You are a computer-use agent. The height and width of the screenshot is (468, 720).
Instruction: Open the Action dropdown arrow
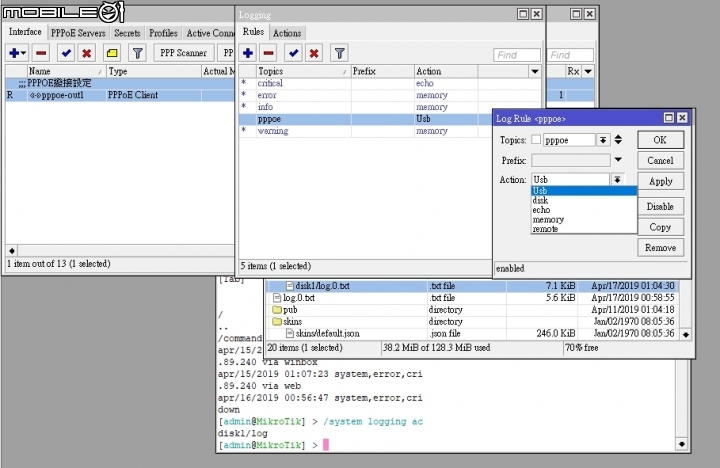(617, 180)
